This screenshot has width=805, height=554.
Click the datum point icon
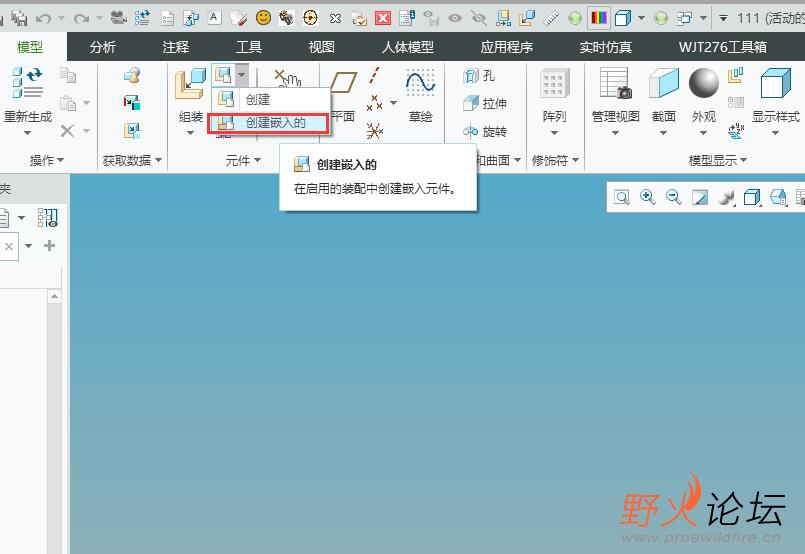tap(374, 103)
